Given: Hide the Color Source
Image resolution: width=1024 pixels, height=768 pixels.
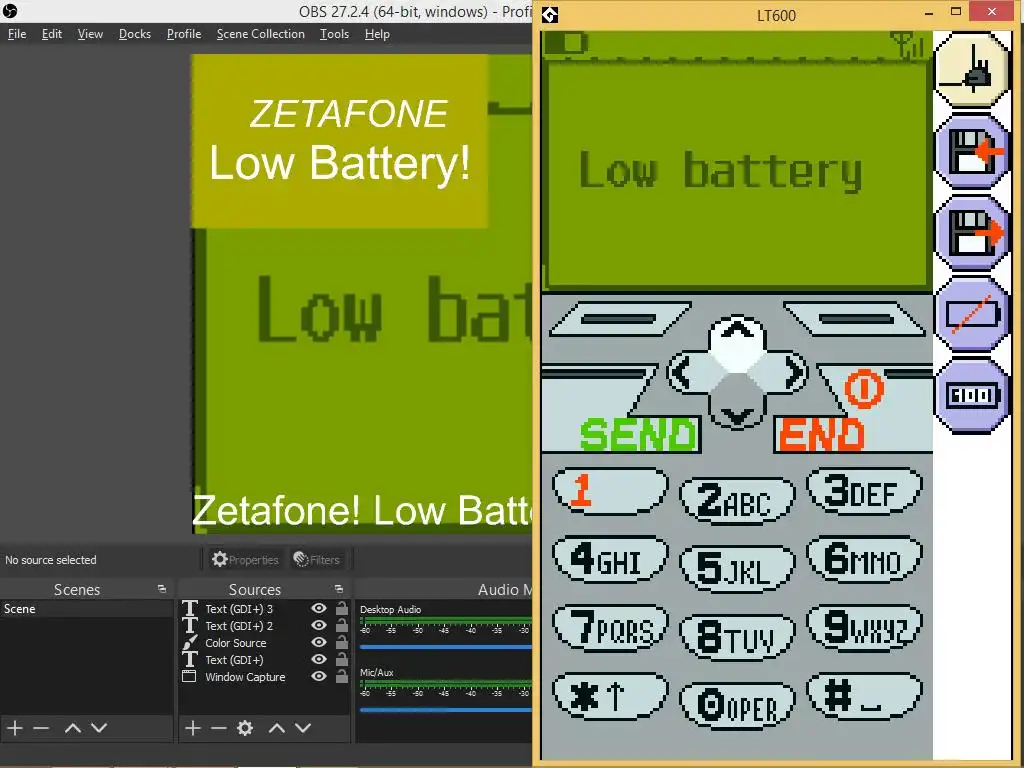Looking at the screenshot, I should click(x=319, y=642).
